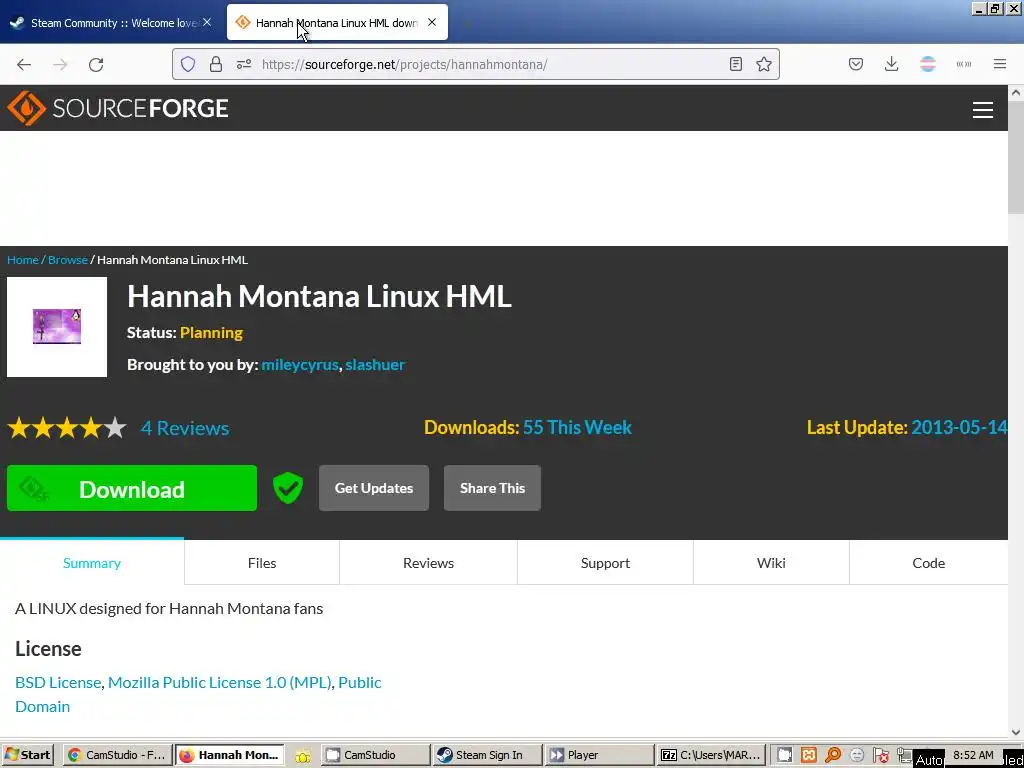The height and width of the screenshot is (768, 1024).
Task: Click the Get Updates button
Action: click(x=374, y=488)
